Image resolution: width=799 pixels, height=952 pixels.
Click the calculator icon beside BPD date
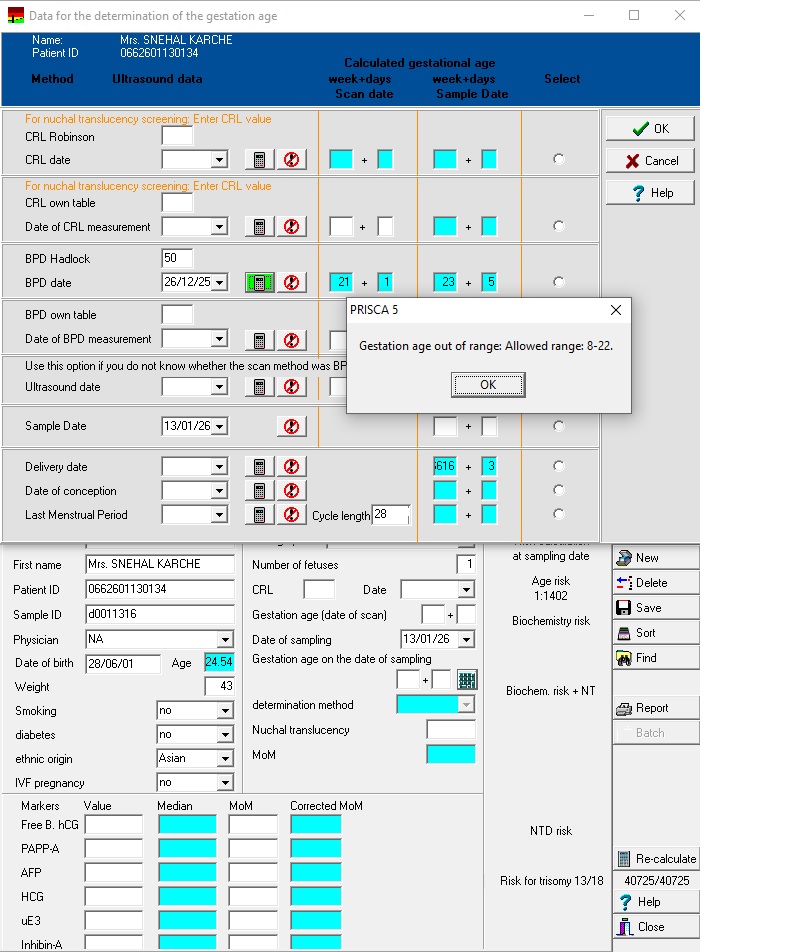(259, 283)
